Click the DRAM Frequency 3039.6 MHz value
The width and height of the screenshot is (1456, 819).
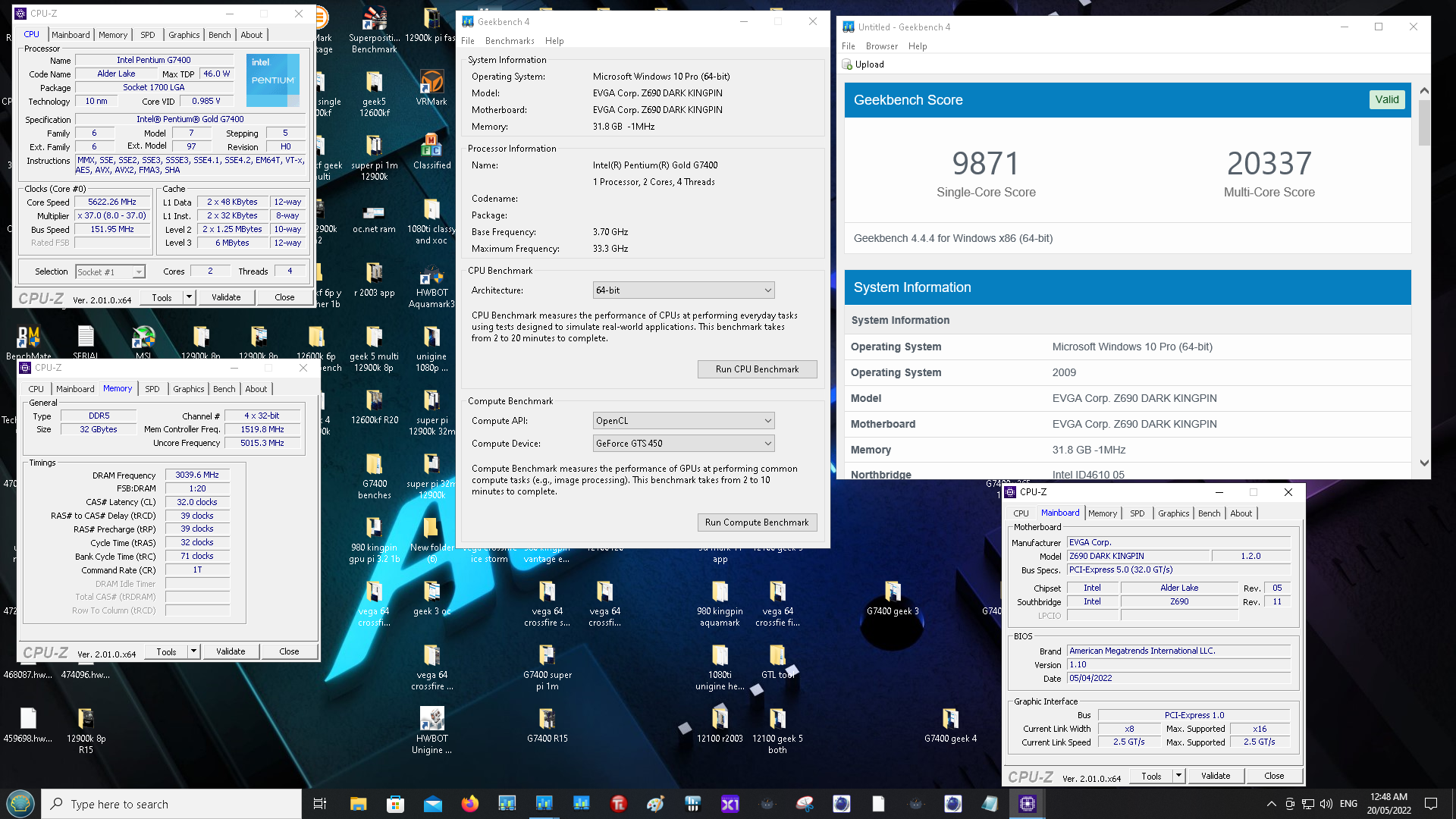(x=197, y=475)
